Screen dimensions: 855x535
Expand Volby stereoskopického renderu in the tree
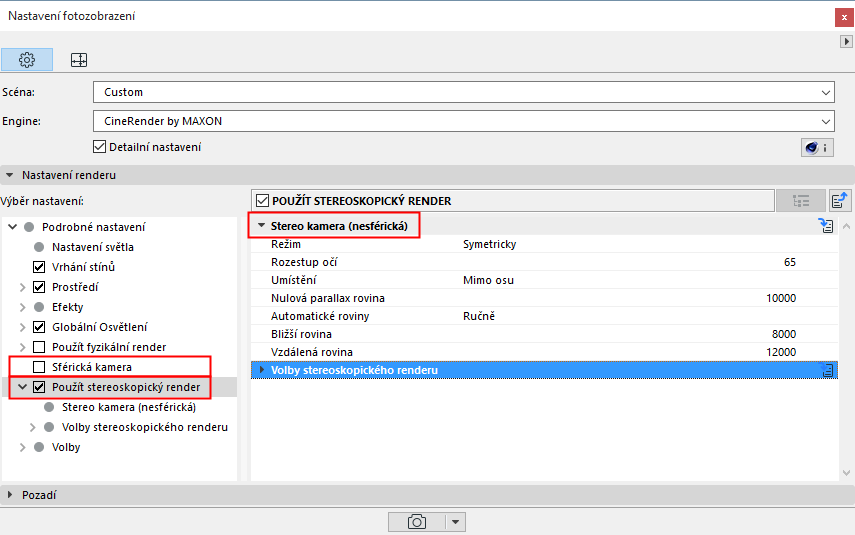tap(32, 427)
